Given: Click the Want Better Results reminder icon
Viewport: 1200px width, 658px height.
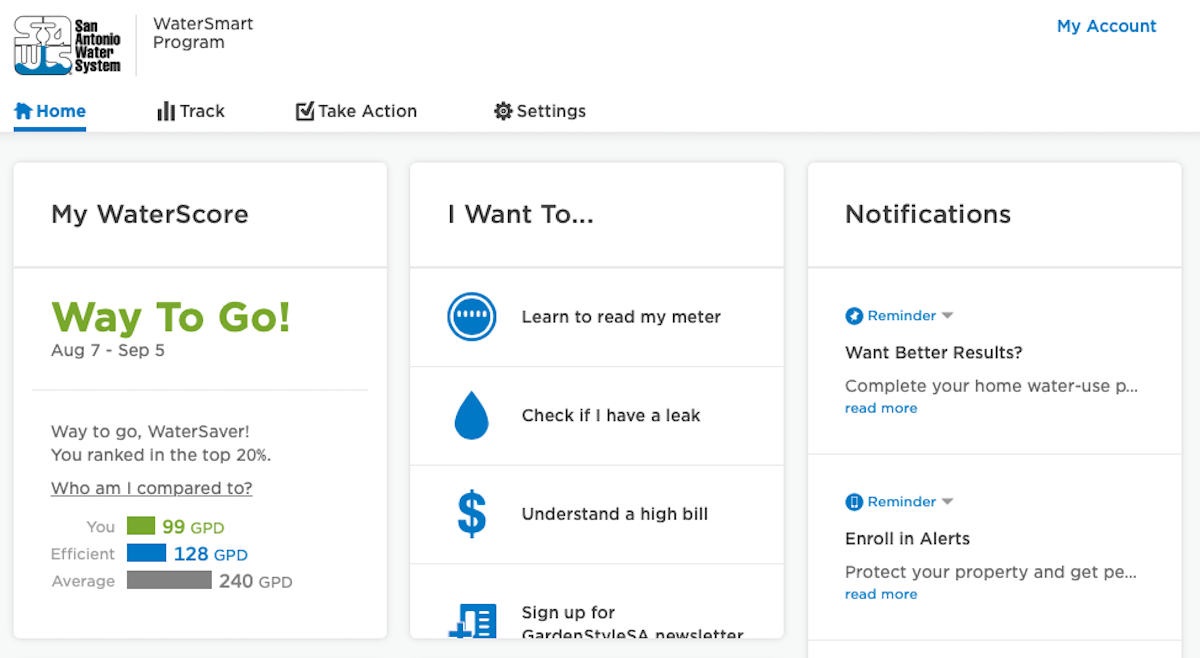Looking at the screenshot, I should pos(854,316).
